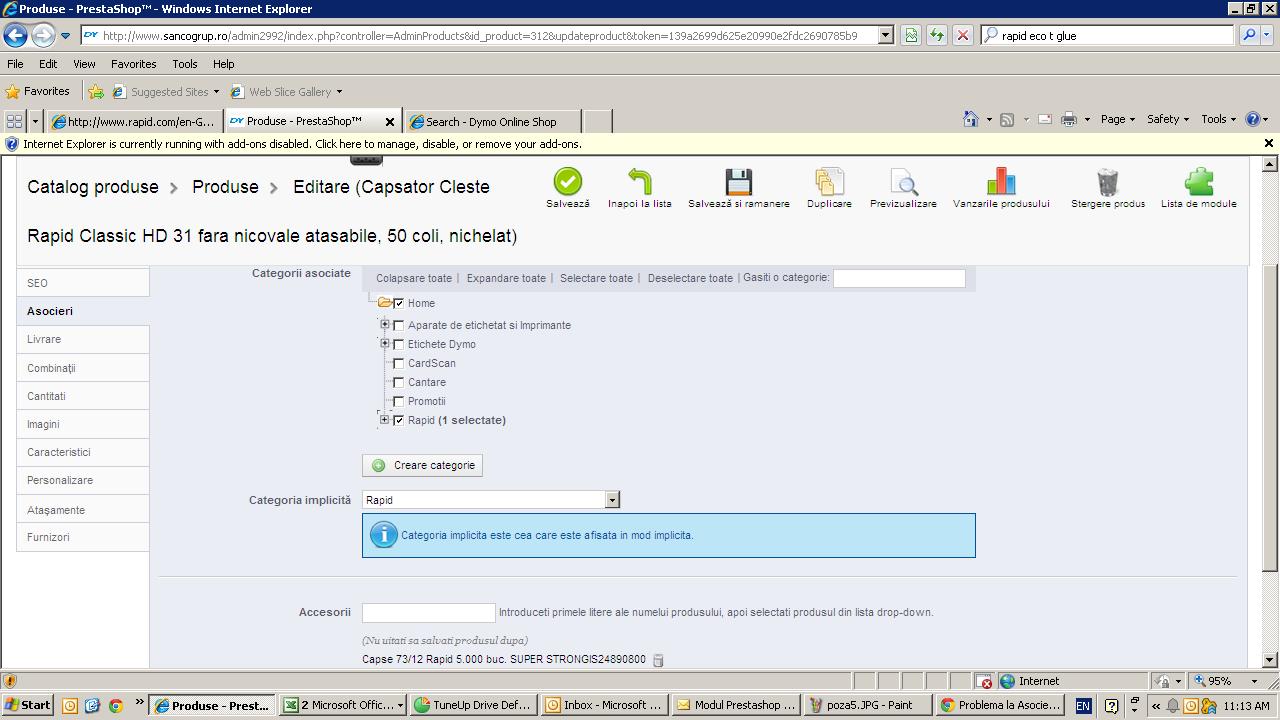Image resolution: width=1280 pixels, height=720 pixels.
Task: Duplicate the product with Duplicare icon
Action: [829, 182]
